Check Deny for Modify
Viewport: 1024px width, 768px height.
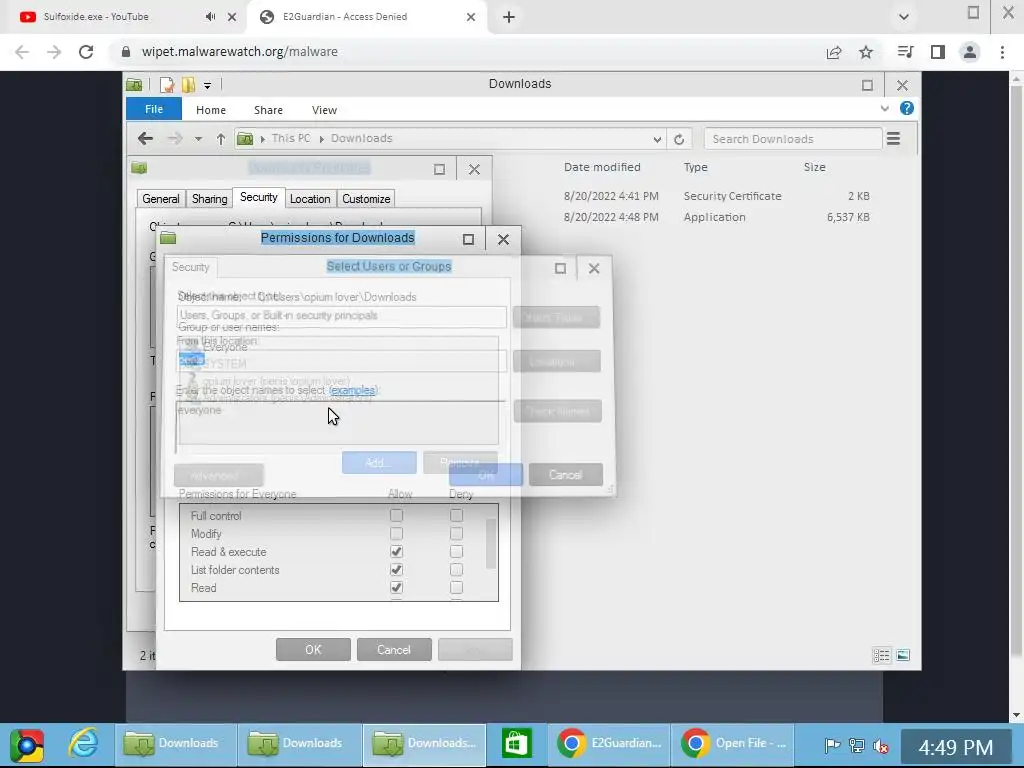456,534
